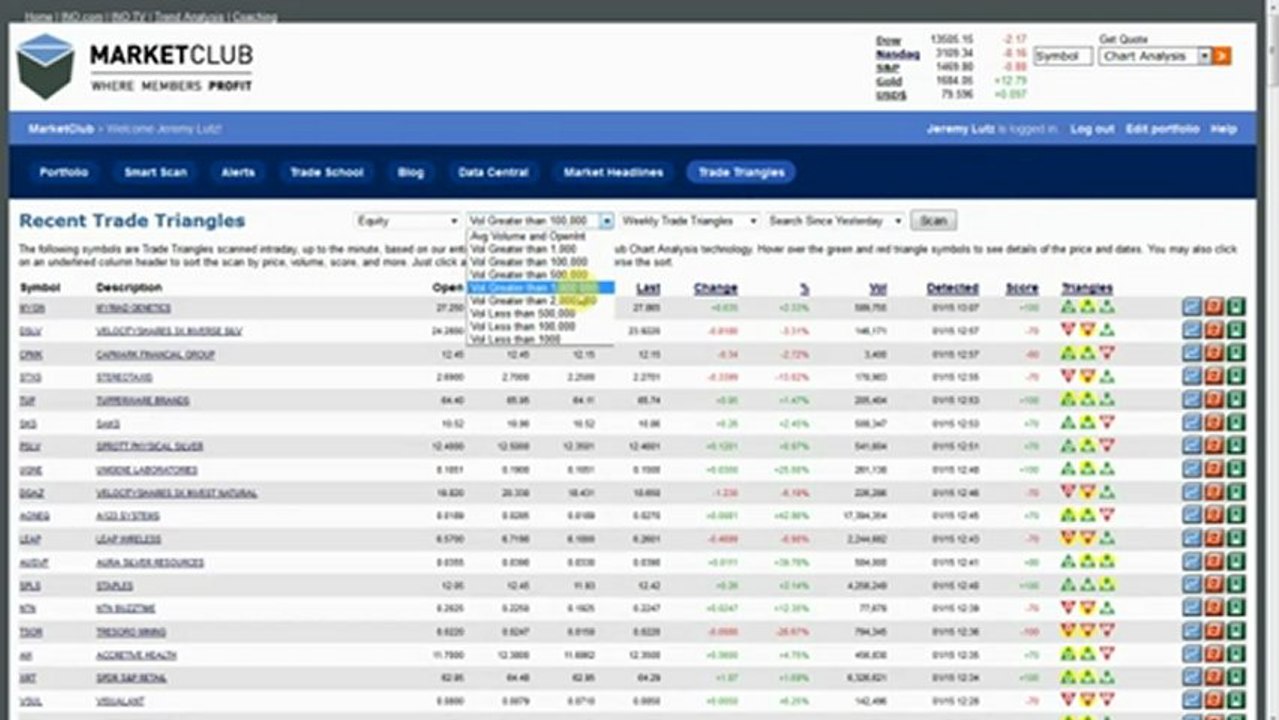Open Market Headlines tab
This screenshot has width=1279, height=720.
coord(613,172)
